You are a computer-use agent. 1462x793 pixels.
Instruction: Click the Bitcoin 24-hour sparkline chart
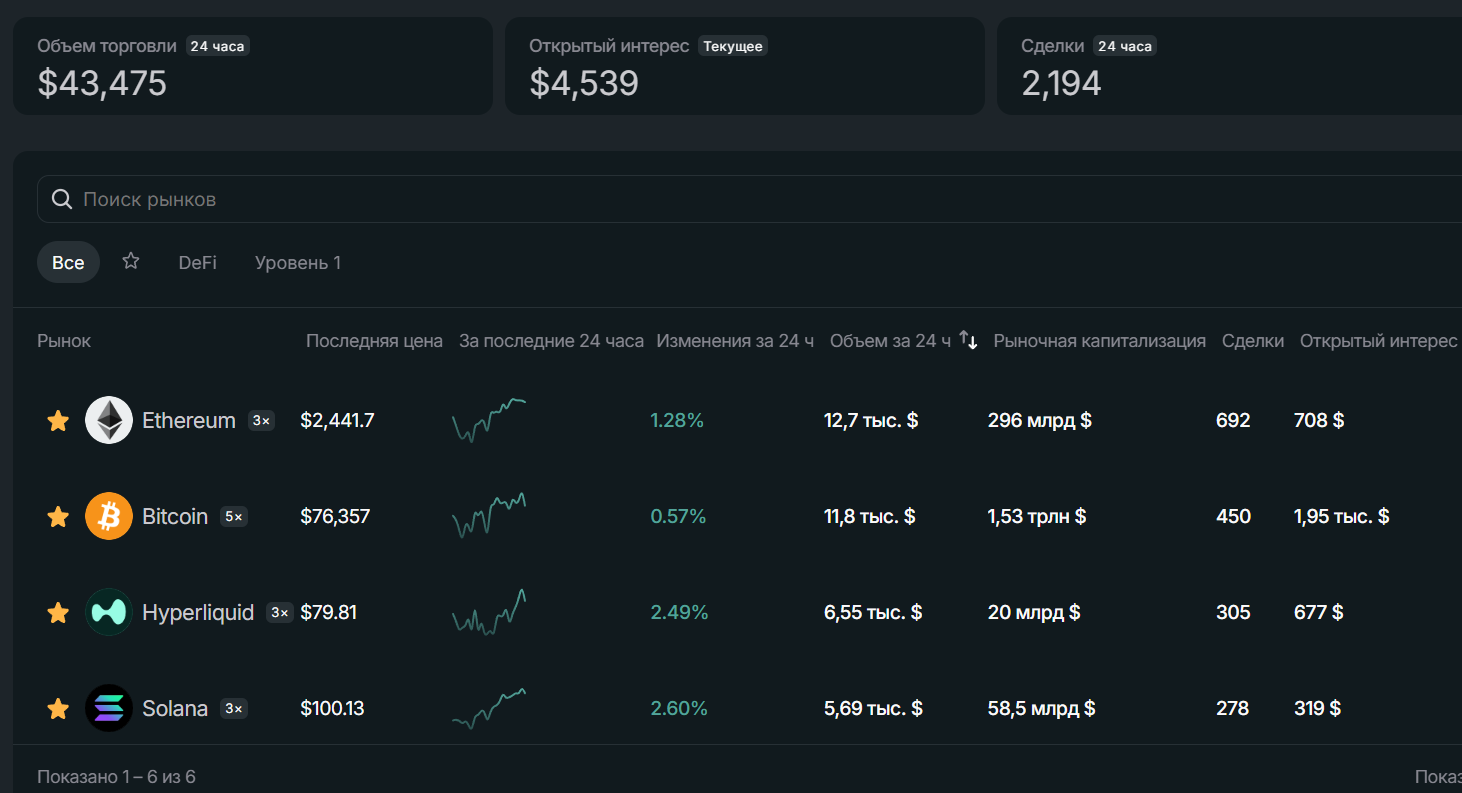tap(489, 516)
